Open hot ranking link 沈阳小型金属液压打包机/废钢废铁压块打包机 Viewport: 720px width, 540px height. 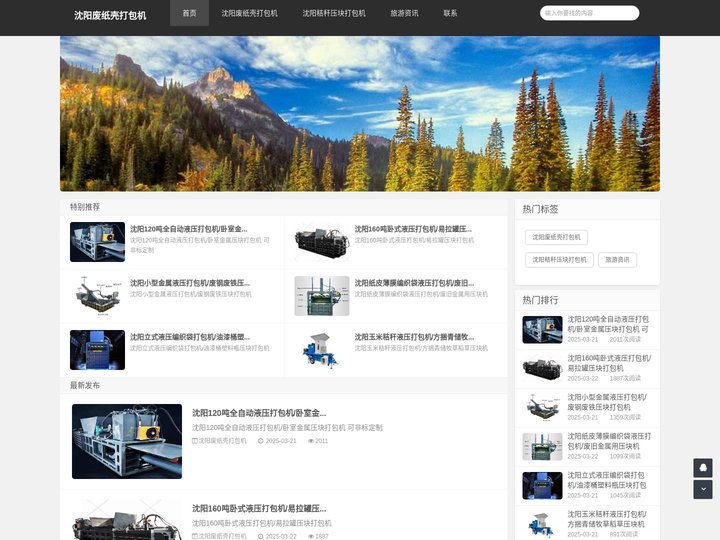point(607,402)
